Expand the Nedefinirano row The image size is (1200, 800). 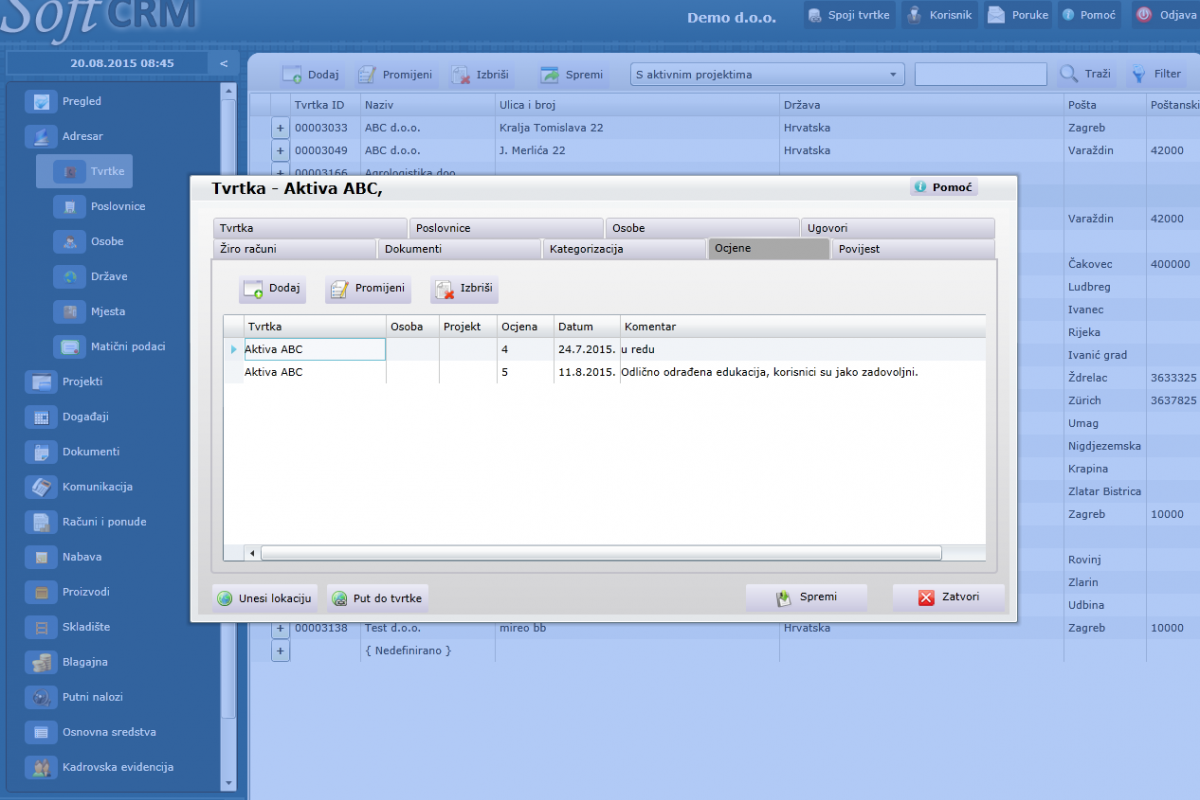point(280,651)
